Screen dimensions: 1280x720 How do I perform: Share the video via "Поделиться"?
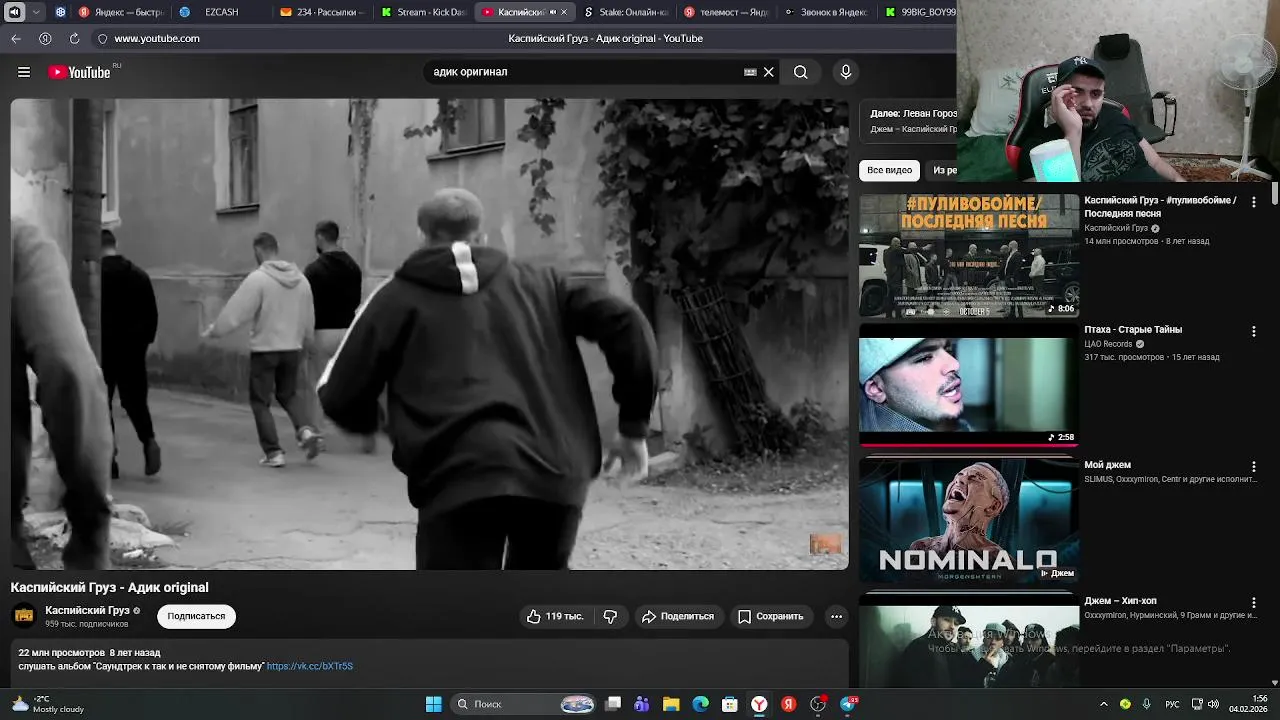(x=677, y=616)
